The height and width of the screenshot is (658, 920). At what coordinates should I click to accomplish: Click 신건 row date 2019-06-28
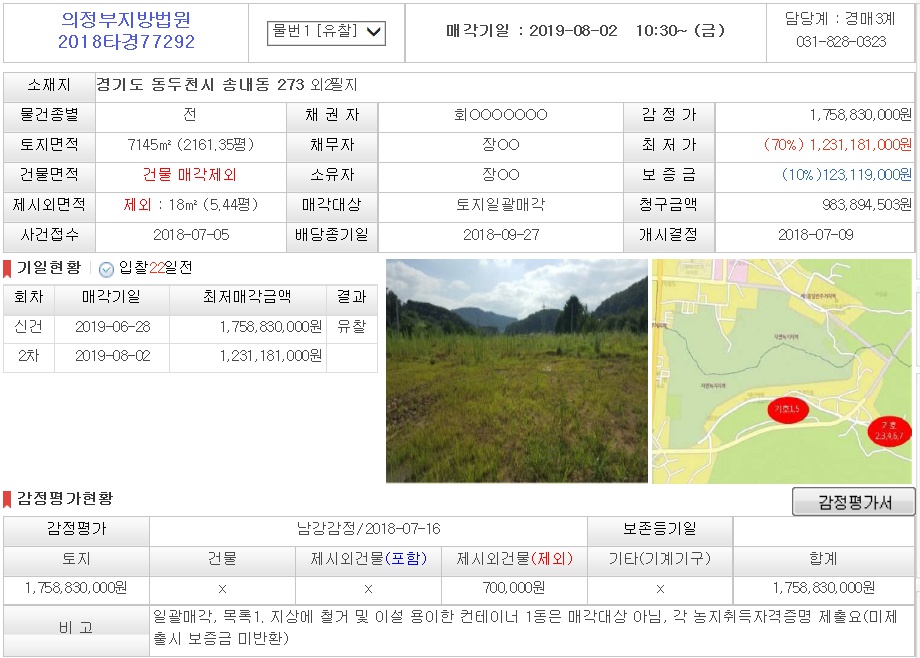113,327
